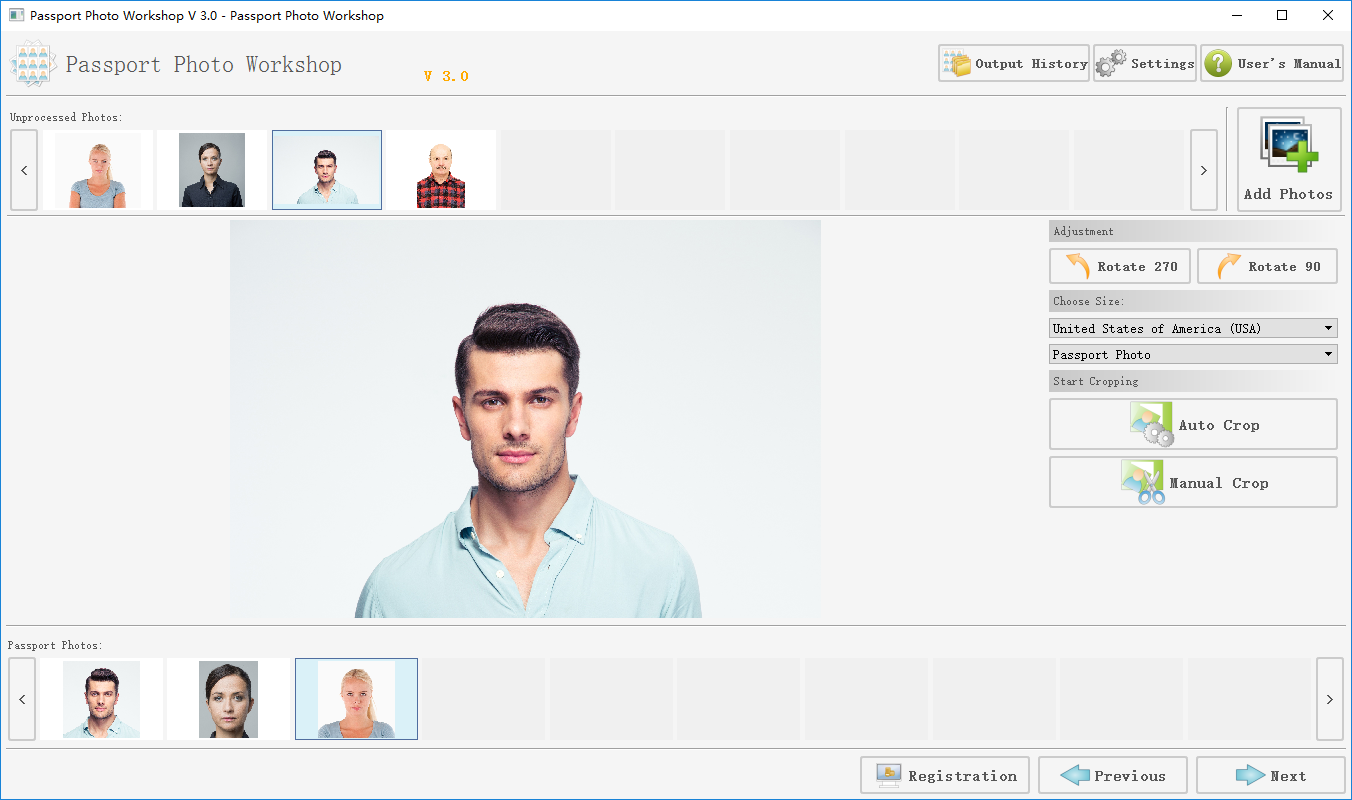Image resolution: width=1352 pixels, height=800 pixels.
Task: Click the Manual Crop scissors icon
Action: coord(1143,482)
